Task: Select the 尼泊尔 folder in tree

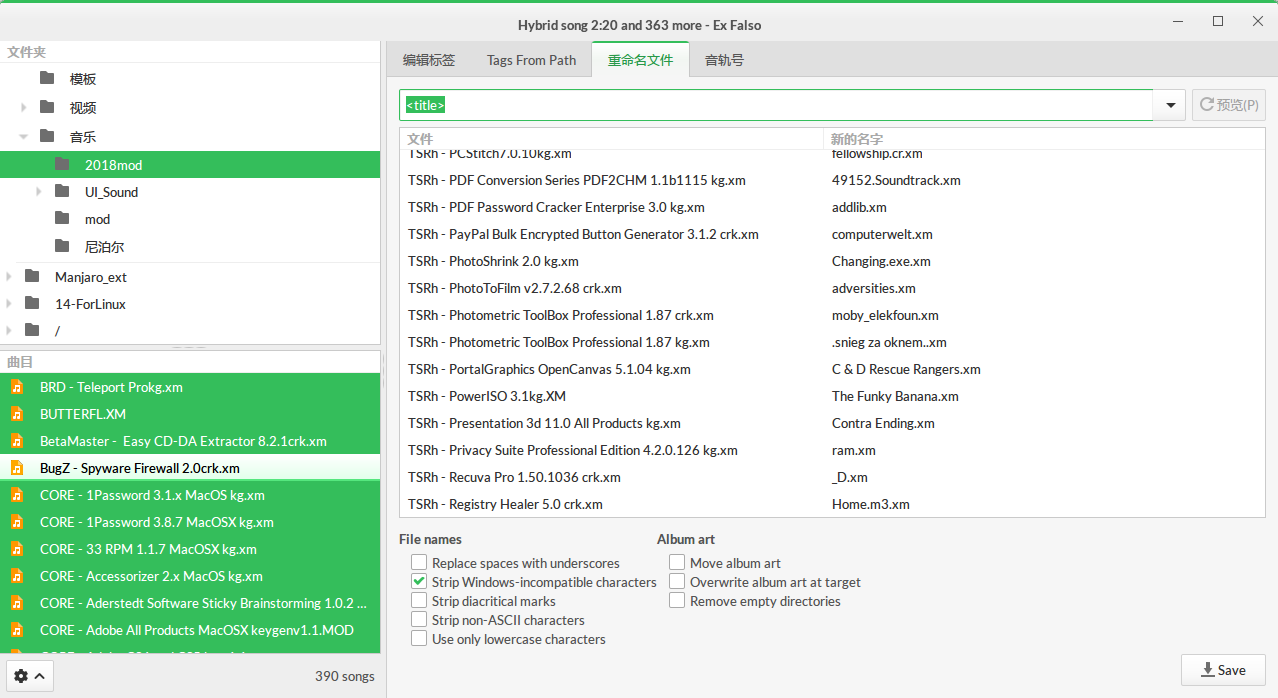Action: pyautogui.click(x=190, y=246)
